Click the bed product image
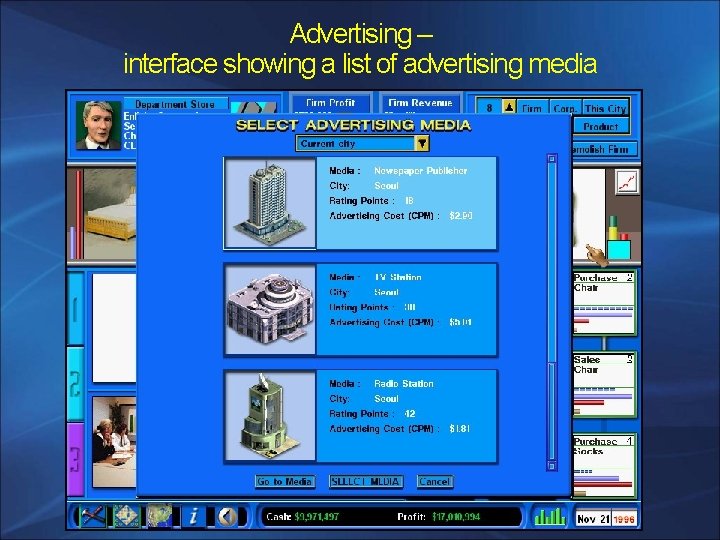Image resolution: width=720 pixels, height=540 pixels. point(110,214)
